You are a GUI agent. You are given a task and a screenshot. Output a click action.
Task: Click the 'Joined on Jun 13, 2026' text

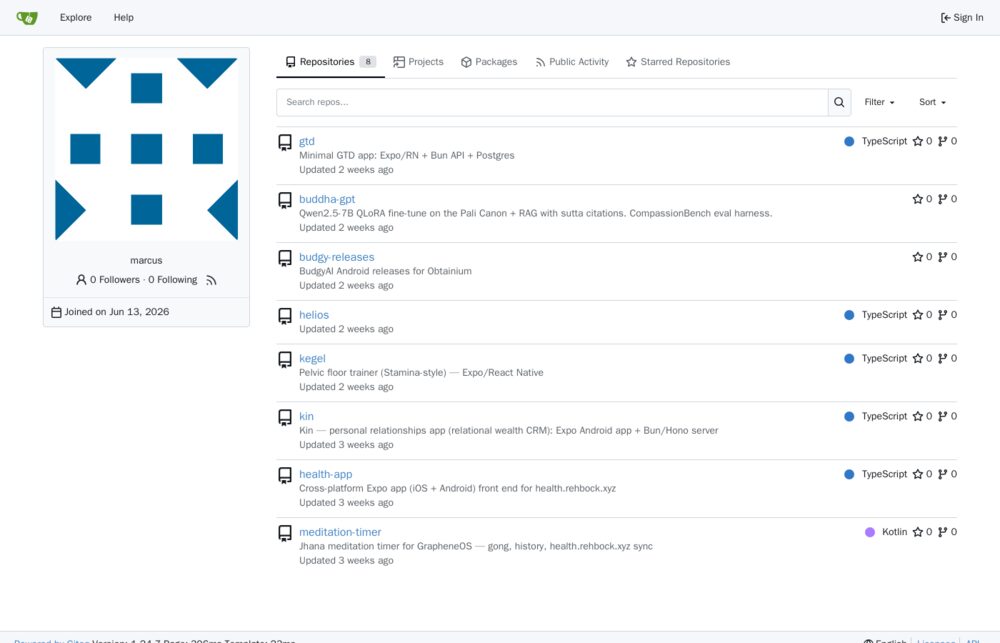117,312
